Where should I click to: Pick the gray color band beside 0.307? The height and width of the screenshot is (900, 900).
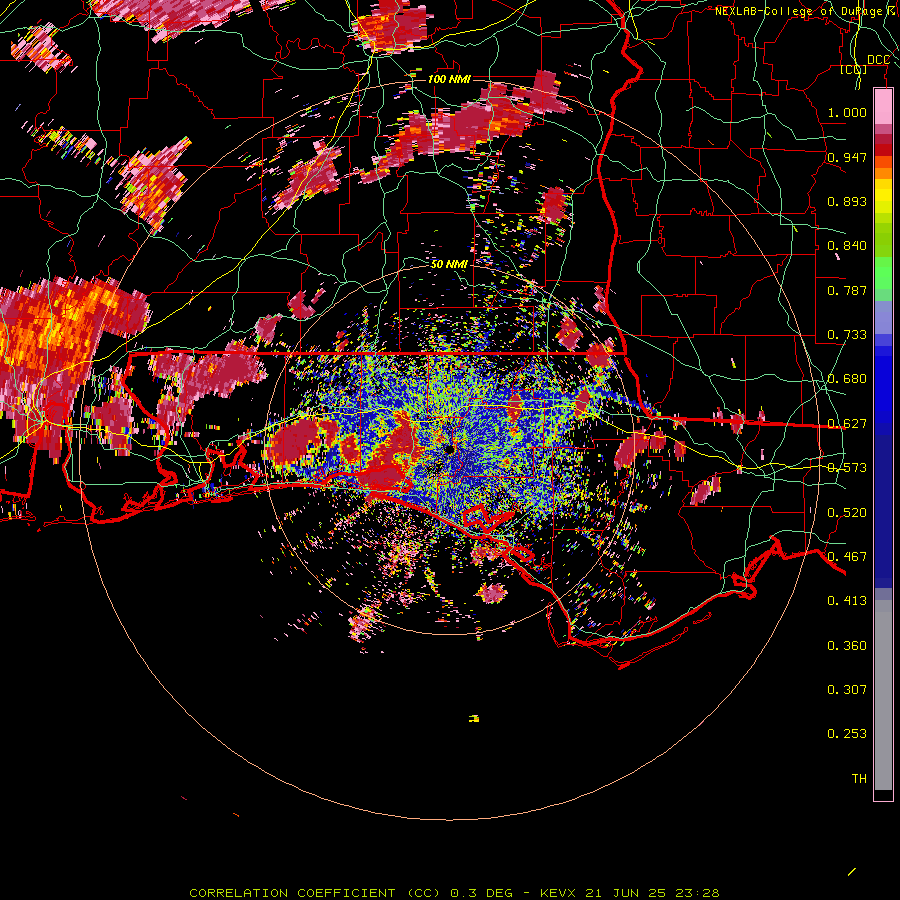click(883, 696)
